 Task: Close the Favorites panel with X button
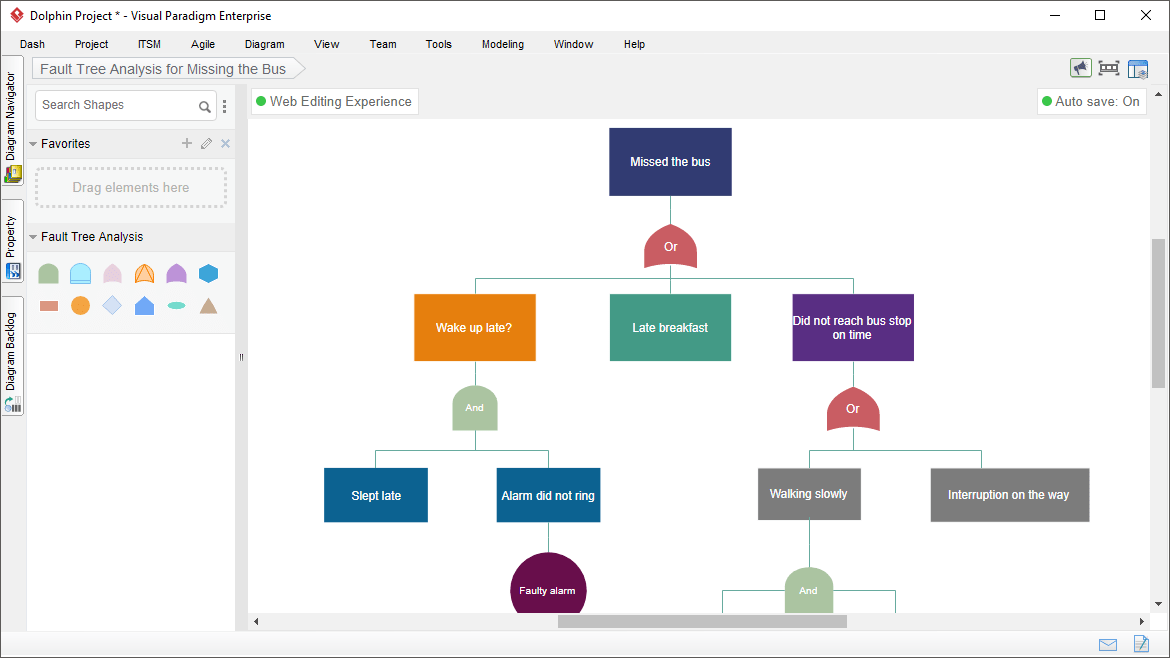click(225, 143)
